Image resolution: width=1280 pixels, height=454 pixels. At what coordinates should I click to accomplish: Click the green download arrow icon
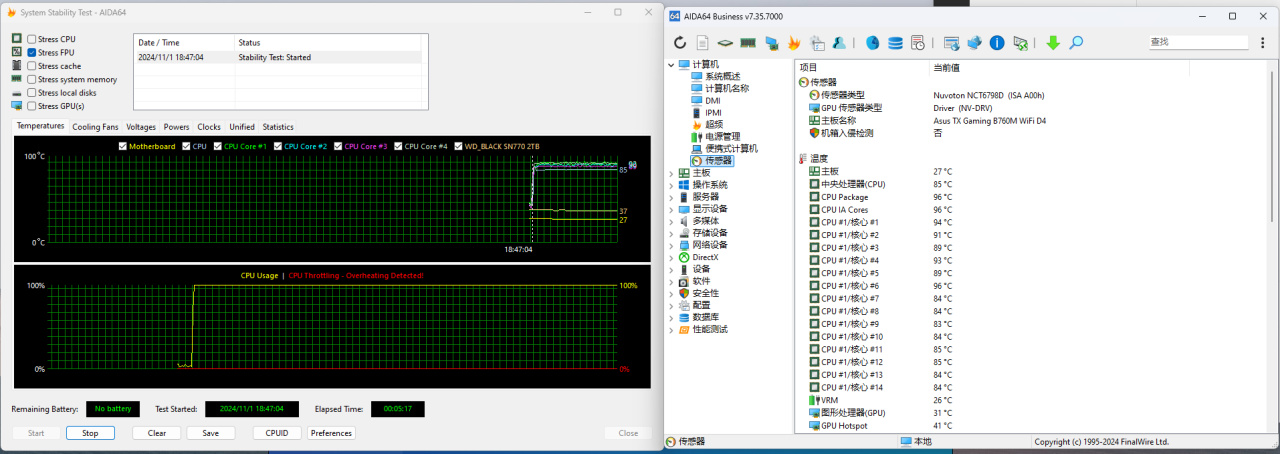click(x=1053, y=43)
